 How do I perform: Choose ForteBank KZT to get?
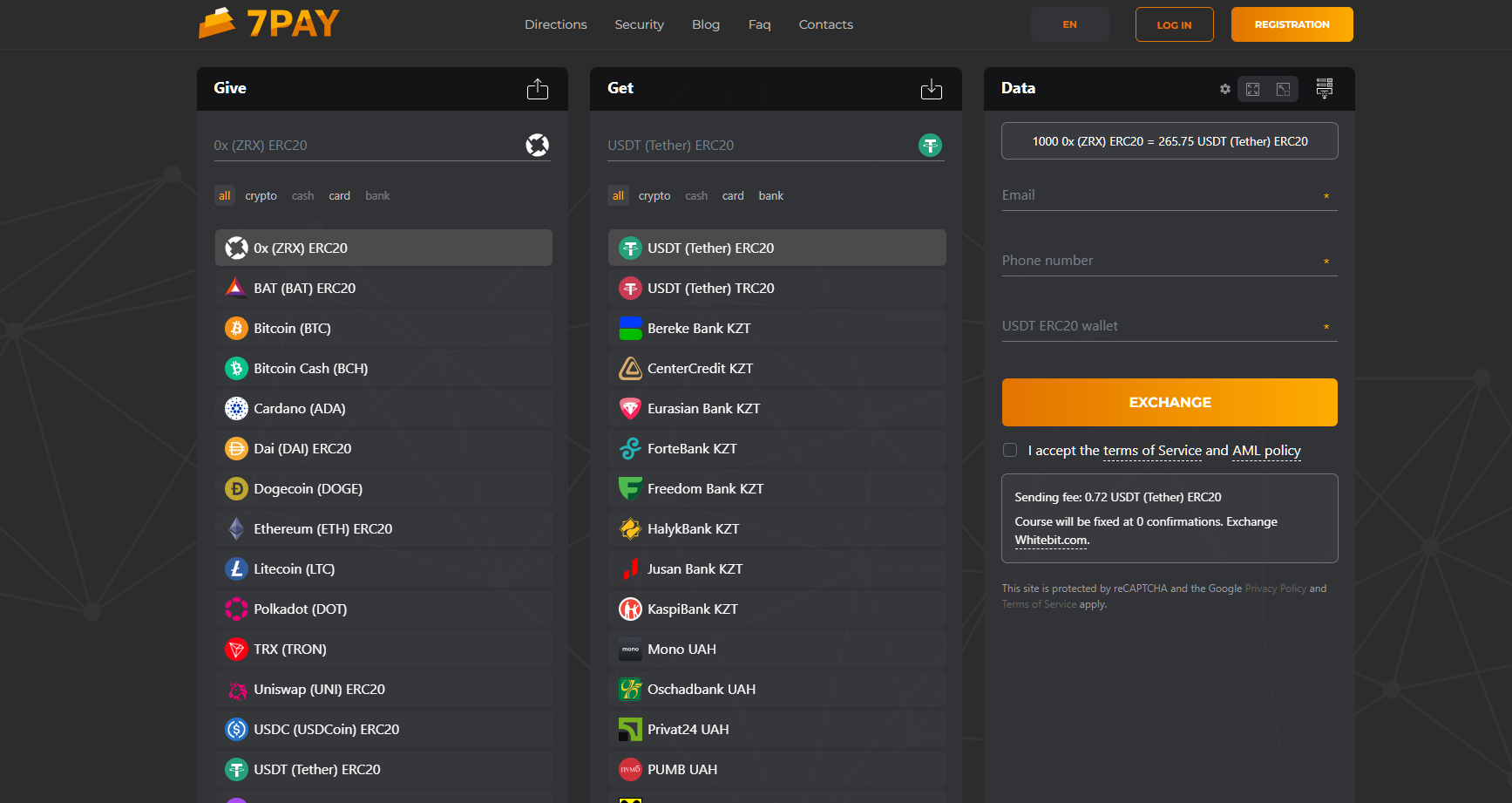[777, 448]
